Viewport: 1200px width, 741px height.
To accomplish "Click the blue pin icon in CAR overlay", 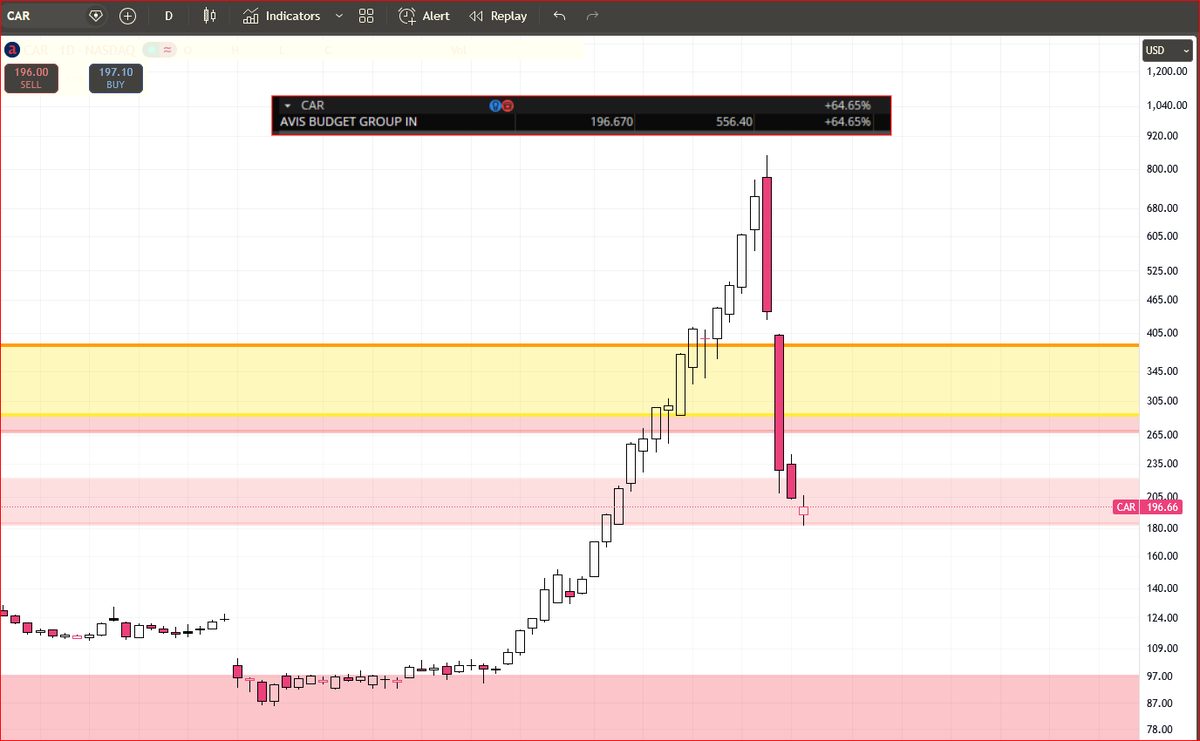I will pyautogui.click(x=495, y=105).
